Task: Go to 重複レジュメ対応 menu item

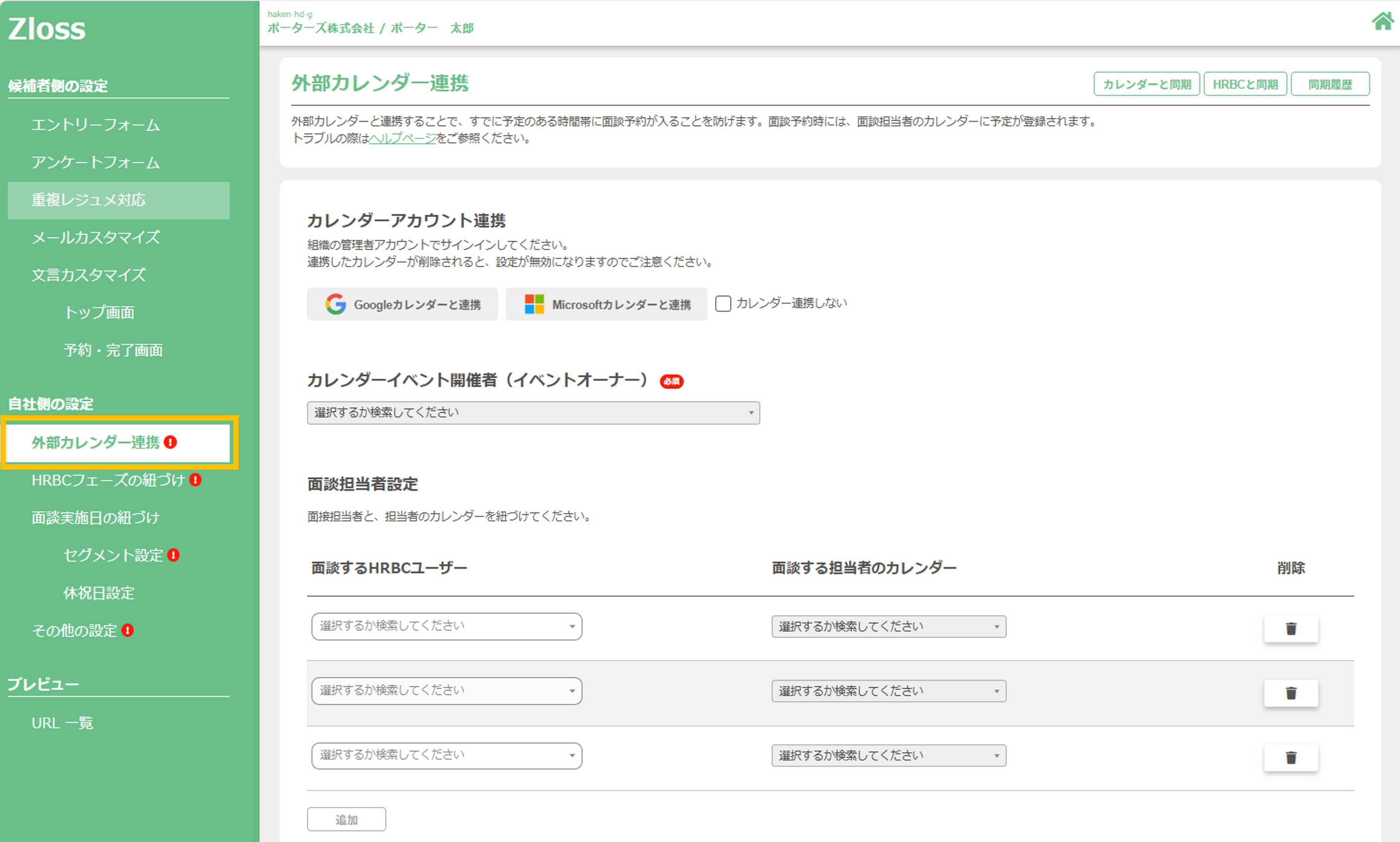Action: coord(89,200)
